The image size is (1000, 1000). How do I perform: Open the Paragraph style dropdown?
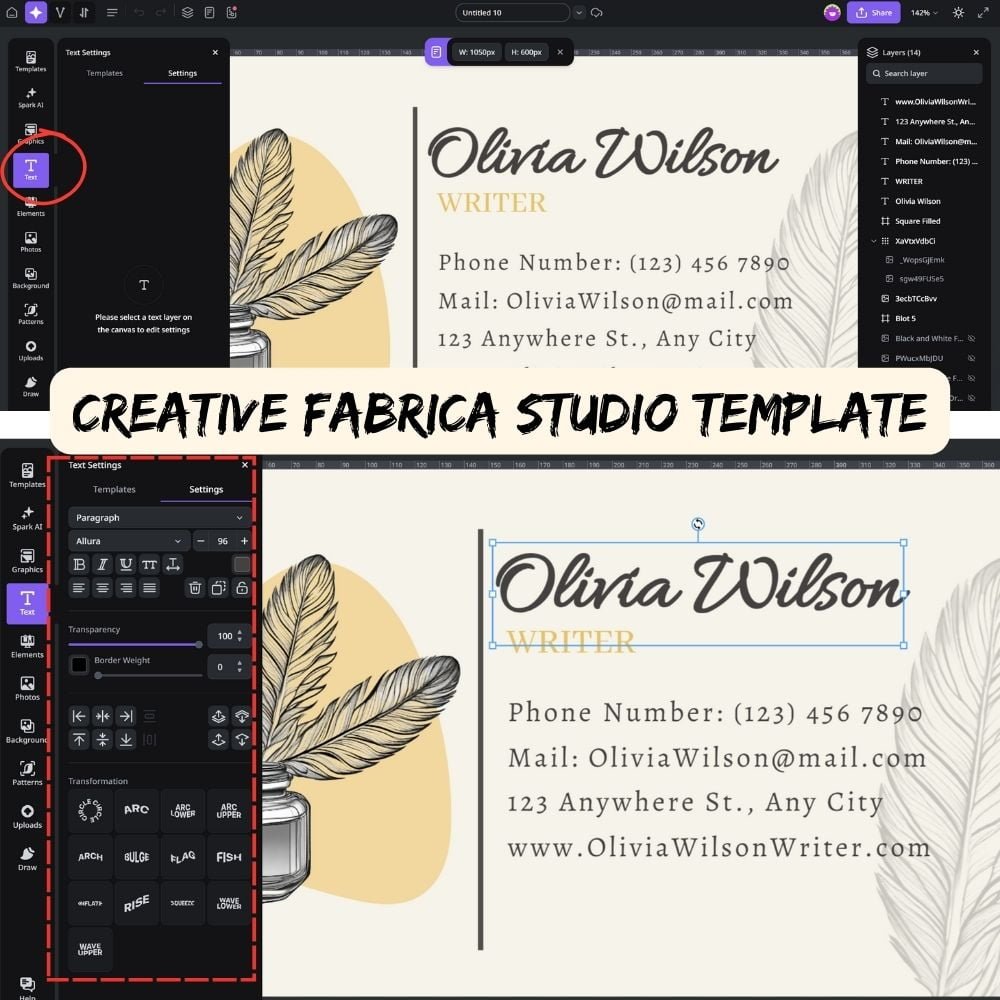158,517
